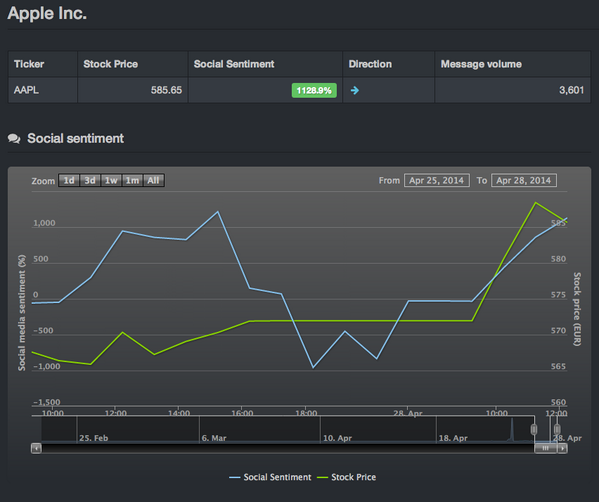Grab the navigator scrollbar thumb
This screenshot has height=502, width=599.
pos(546,448)
